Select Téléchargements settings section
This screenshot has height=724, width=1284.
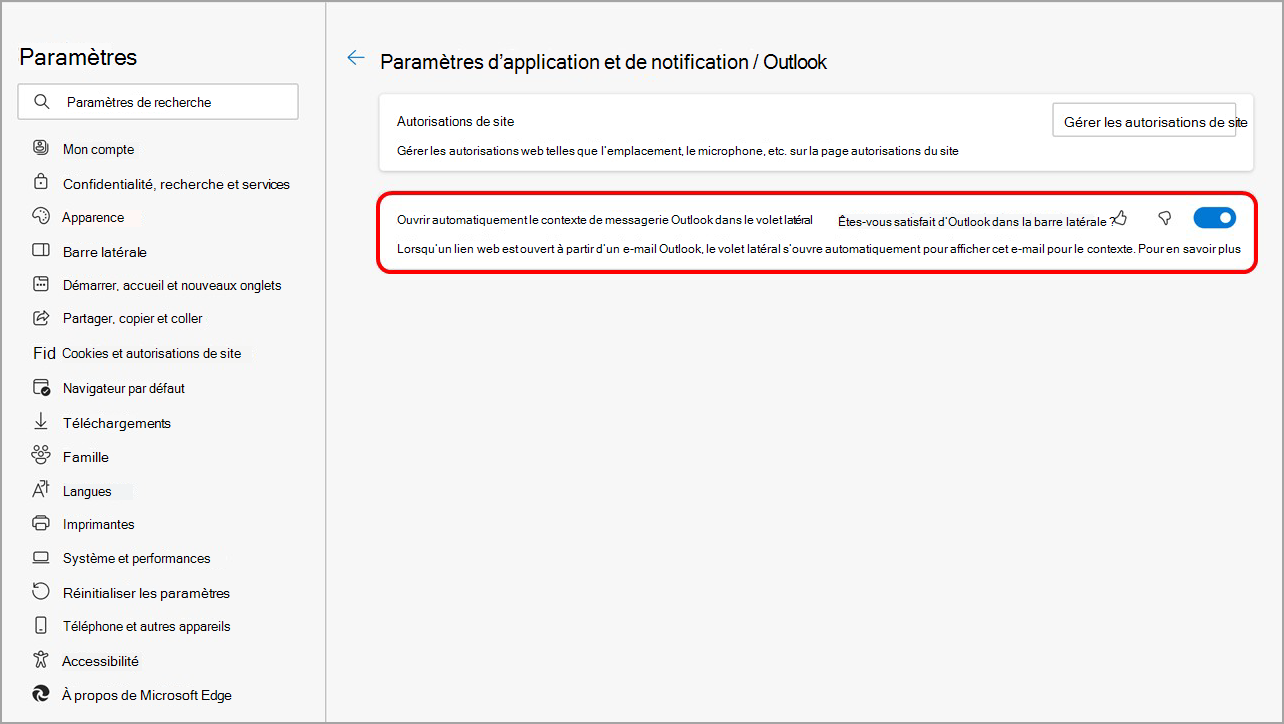point(117,423)
